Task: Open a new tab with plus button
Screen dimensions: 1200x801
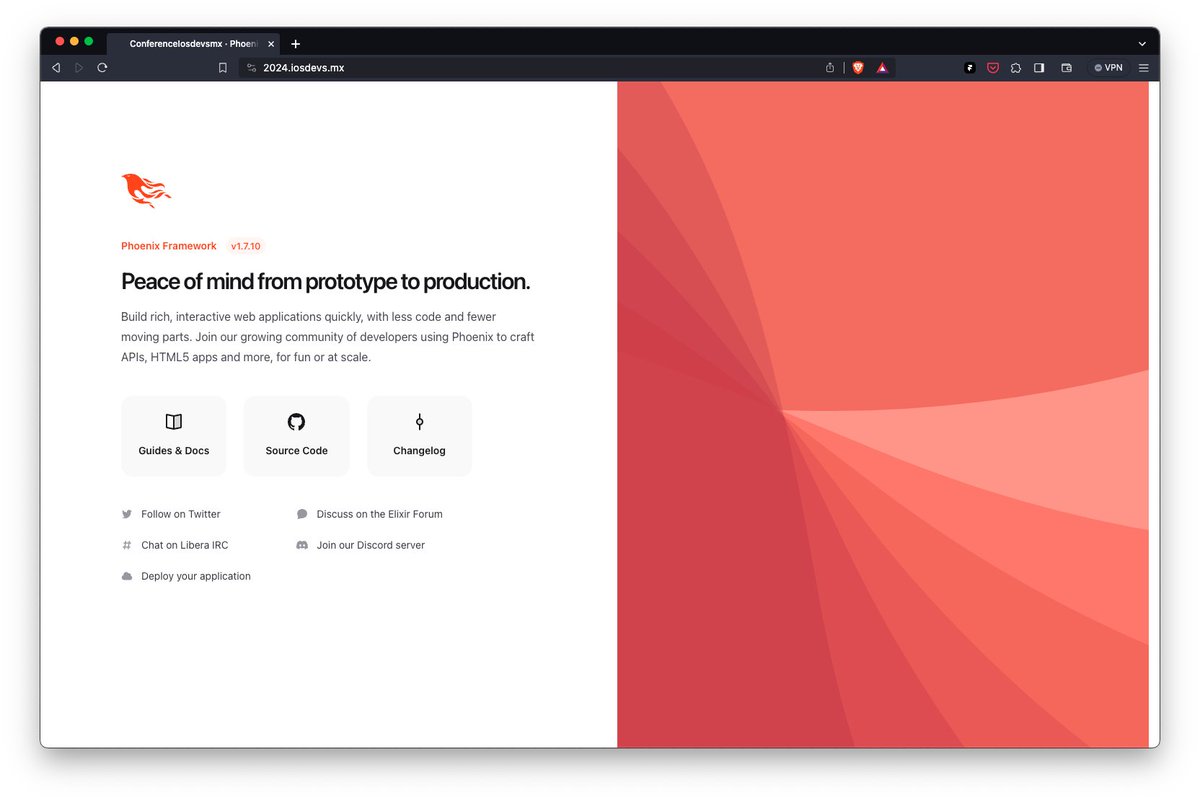Action: 296,44
